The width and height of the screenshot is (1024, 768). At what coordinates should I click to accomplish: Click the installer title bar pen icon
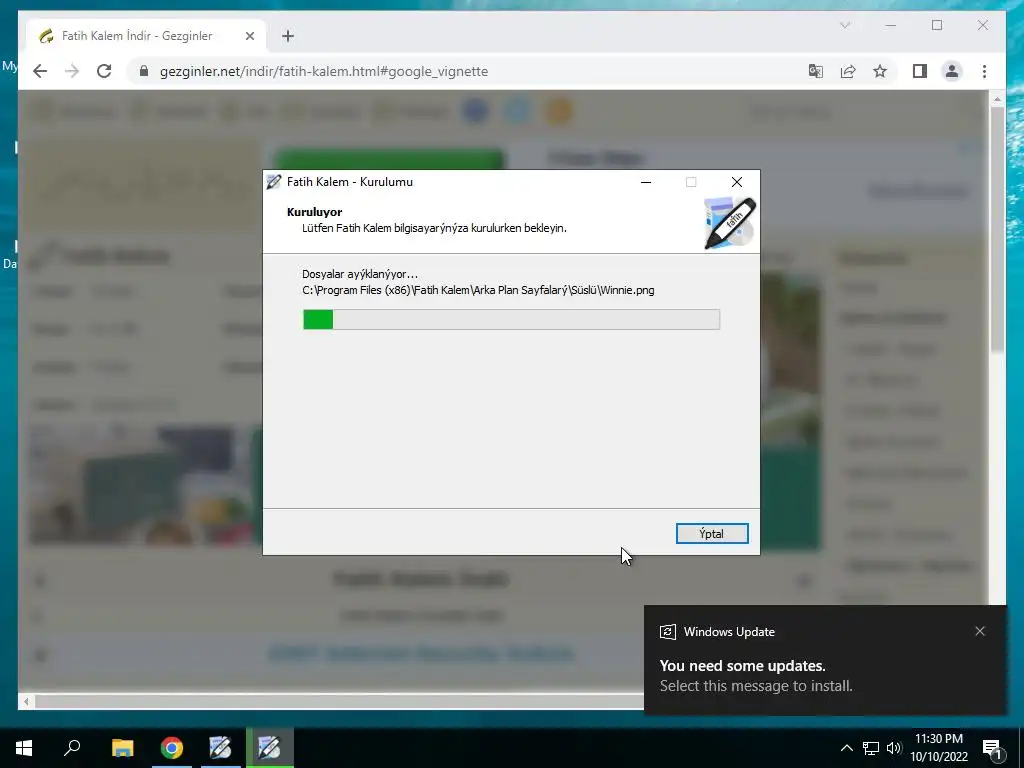pos(274,182)
